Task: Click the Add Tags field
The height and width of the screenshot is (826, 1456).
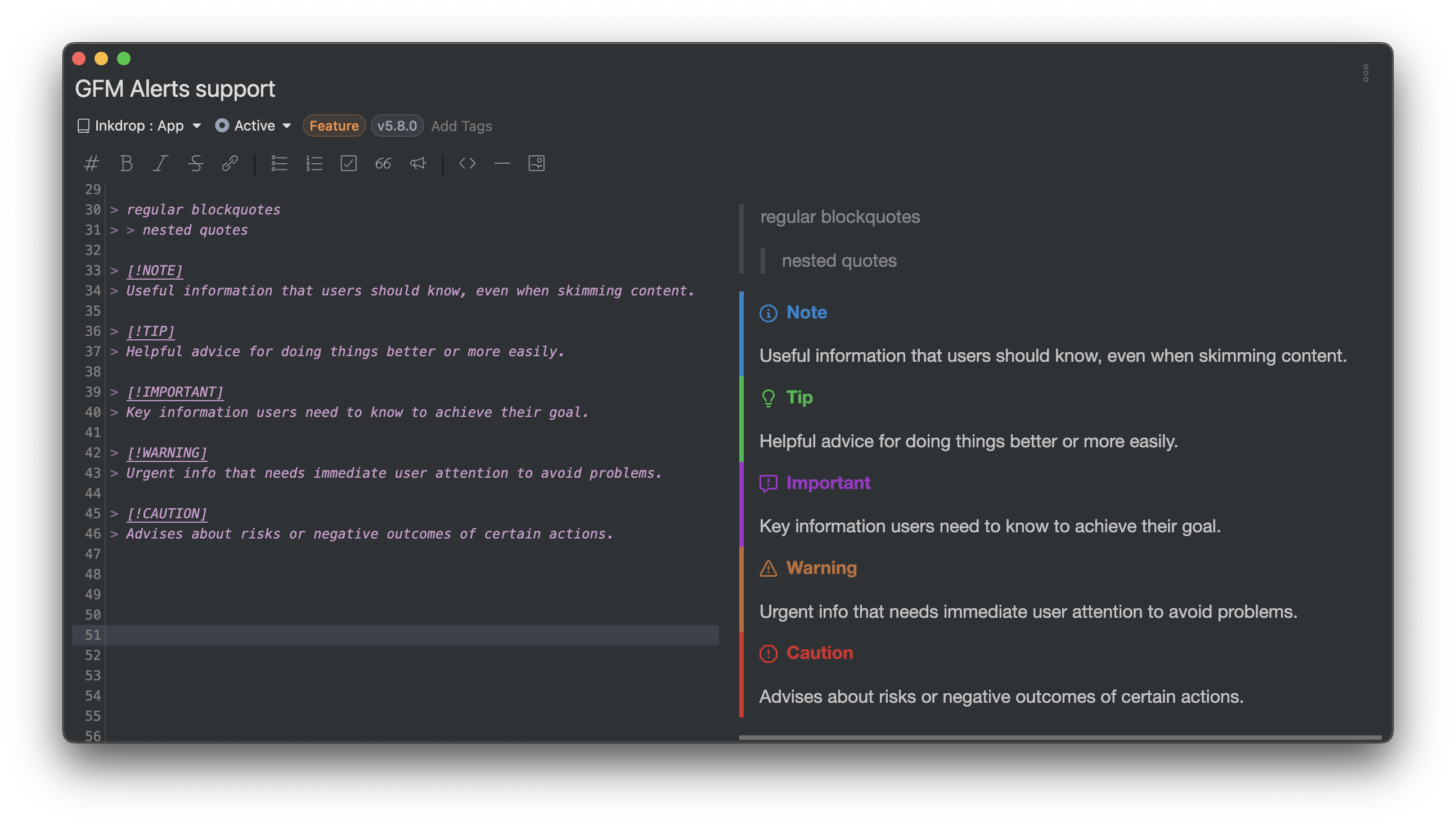Action: click(x=461, y=126)
